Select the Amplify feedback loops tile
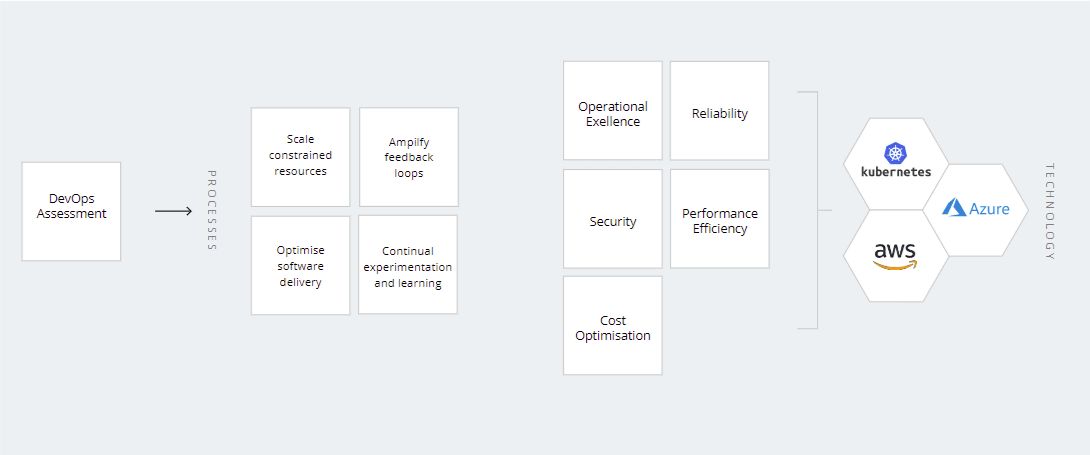The width and height of the screenshot is (1090, 455). point(408,157)
